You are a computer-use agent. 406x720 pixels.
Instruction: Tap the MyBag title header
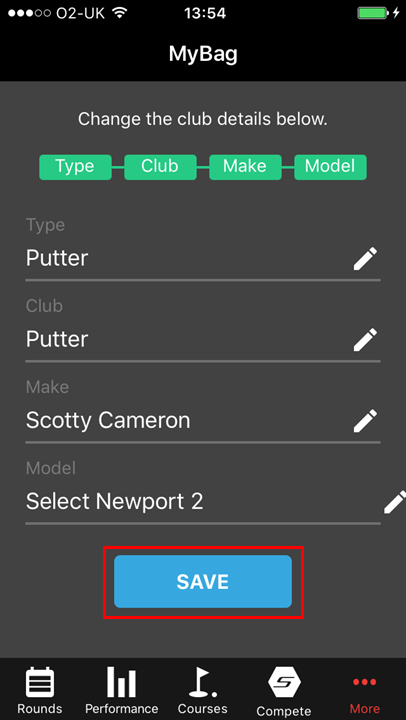(203, 54)
